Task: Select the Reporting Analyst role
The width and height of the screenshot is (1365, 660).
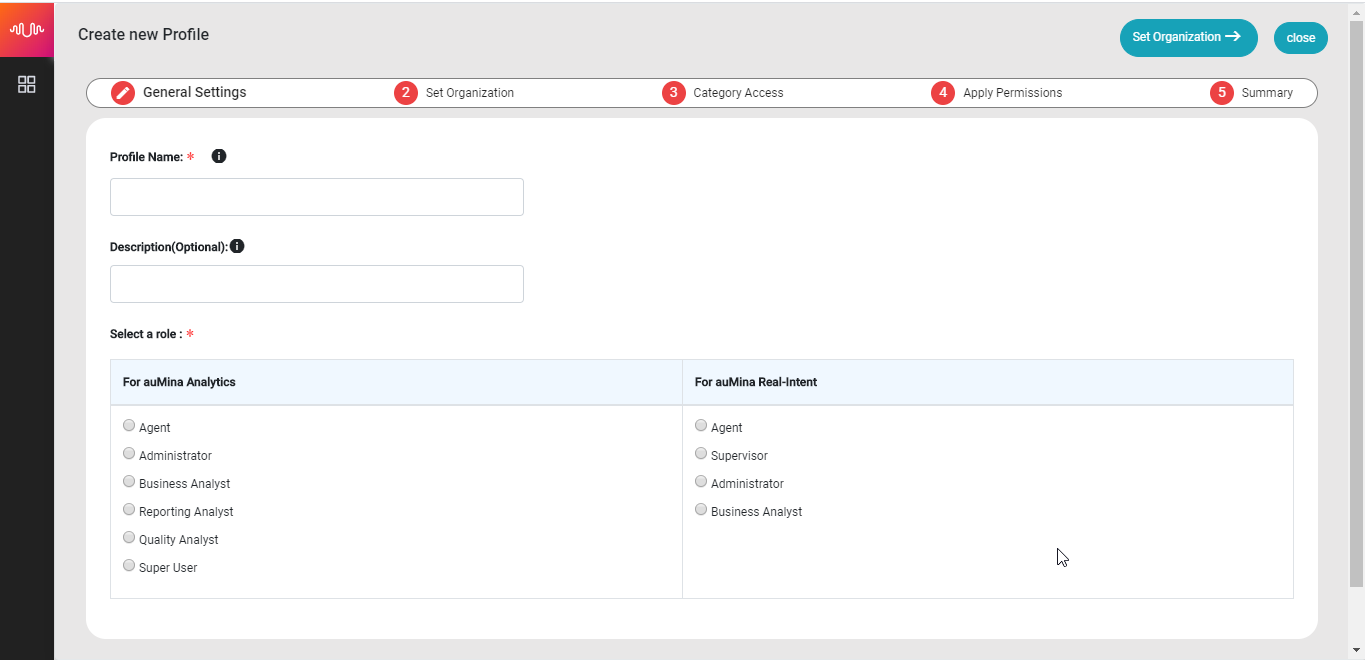Action: tap(129, 509)
